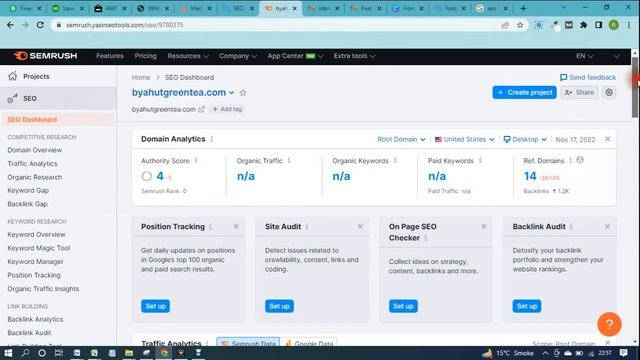Image resolution: width=640 pixels, height=360 pixels.
Task: Click Set up under Site Audit
Action: [x=279, y=306]
